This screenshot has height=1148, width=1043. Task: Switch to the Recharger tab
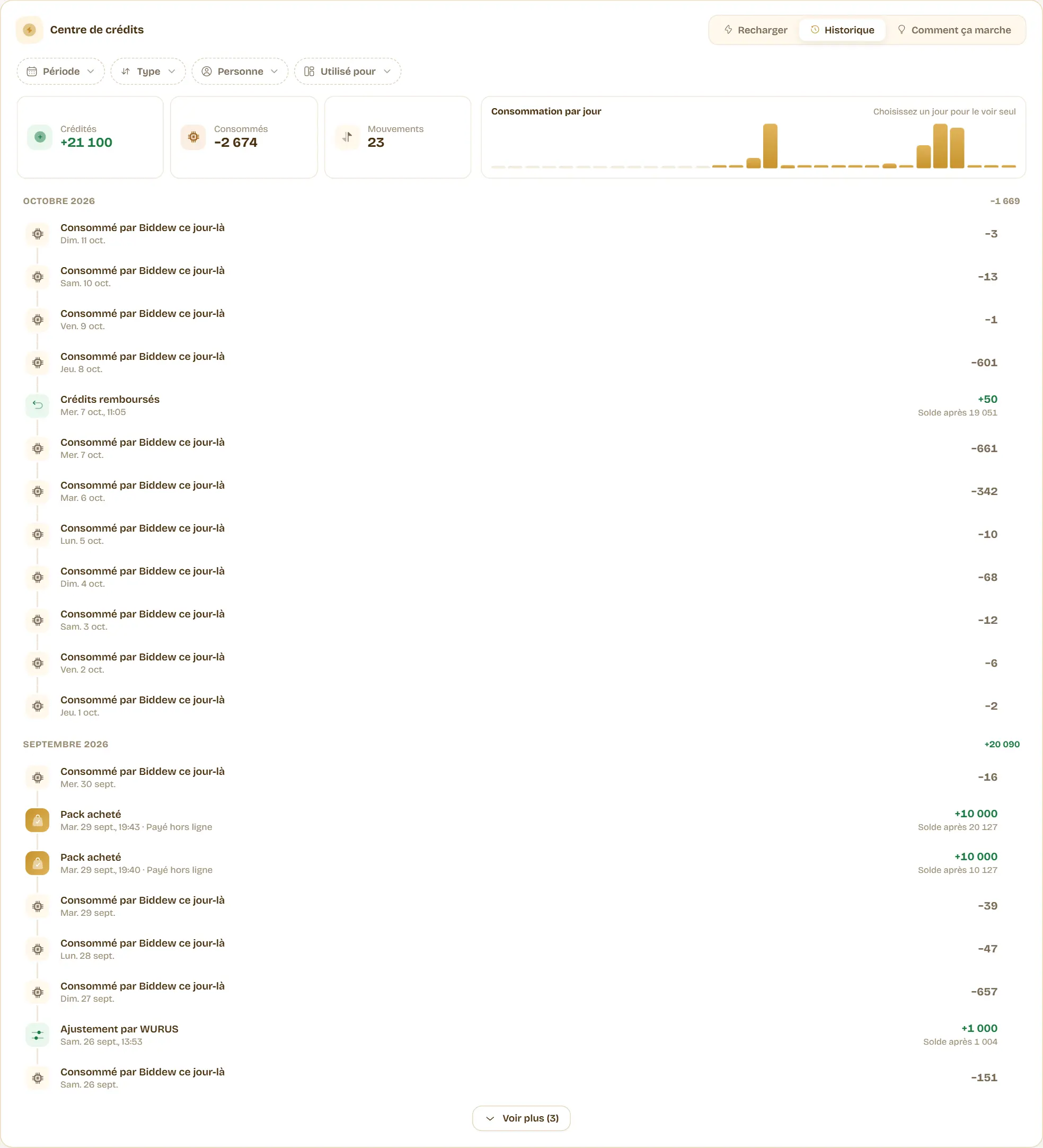[x=756, y=30]
